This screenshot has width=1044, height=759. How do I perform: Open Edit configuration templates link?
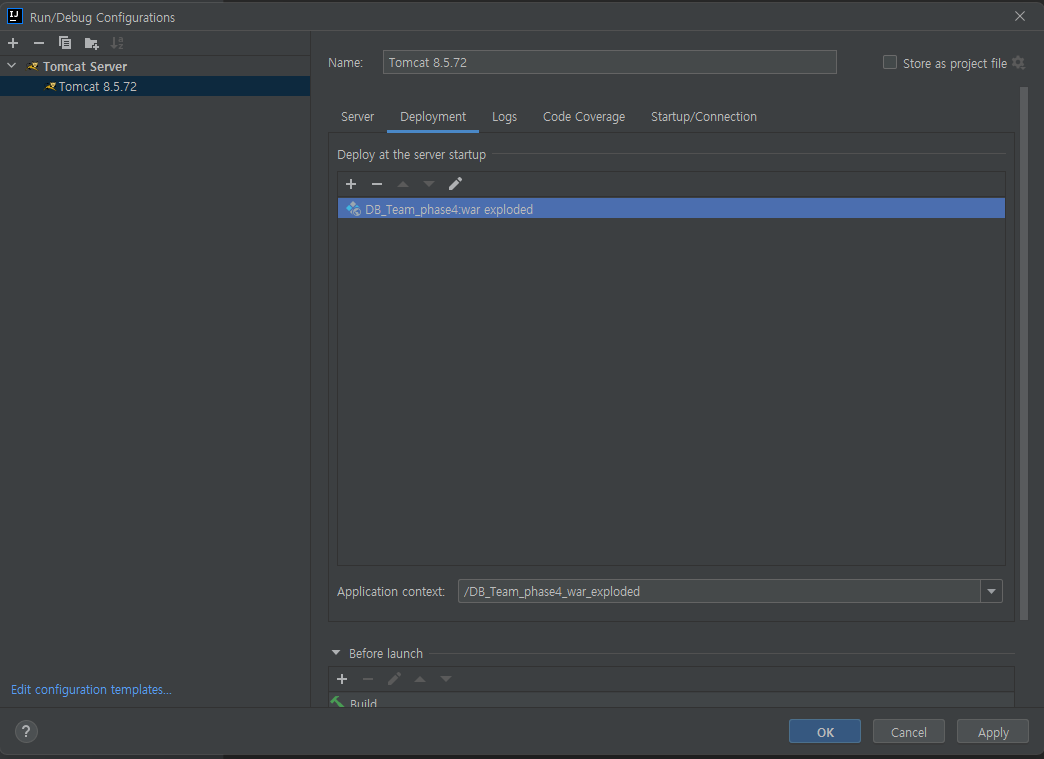click(x=91, y=690)
